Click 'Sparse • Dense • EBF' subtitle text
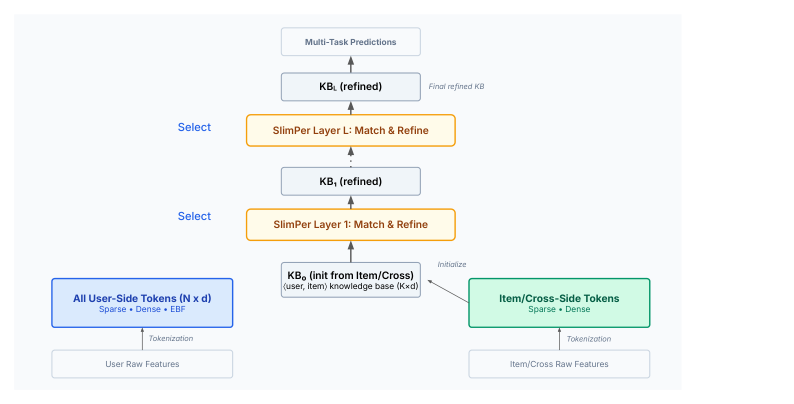The width and height of the screenshot is (794, 404). [x=142, y=309]
